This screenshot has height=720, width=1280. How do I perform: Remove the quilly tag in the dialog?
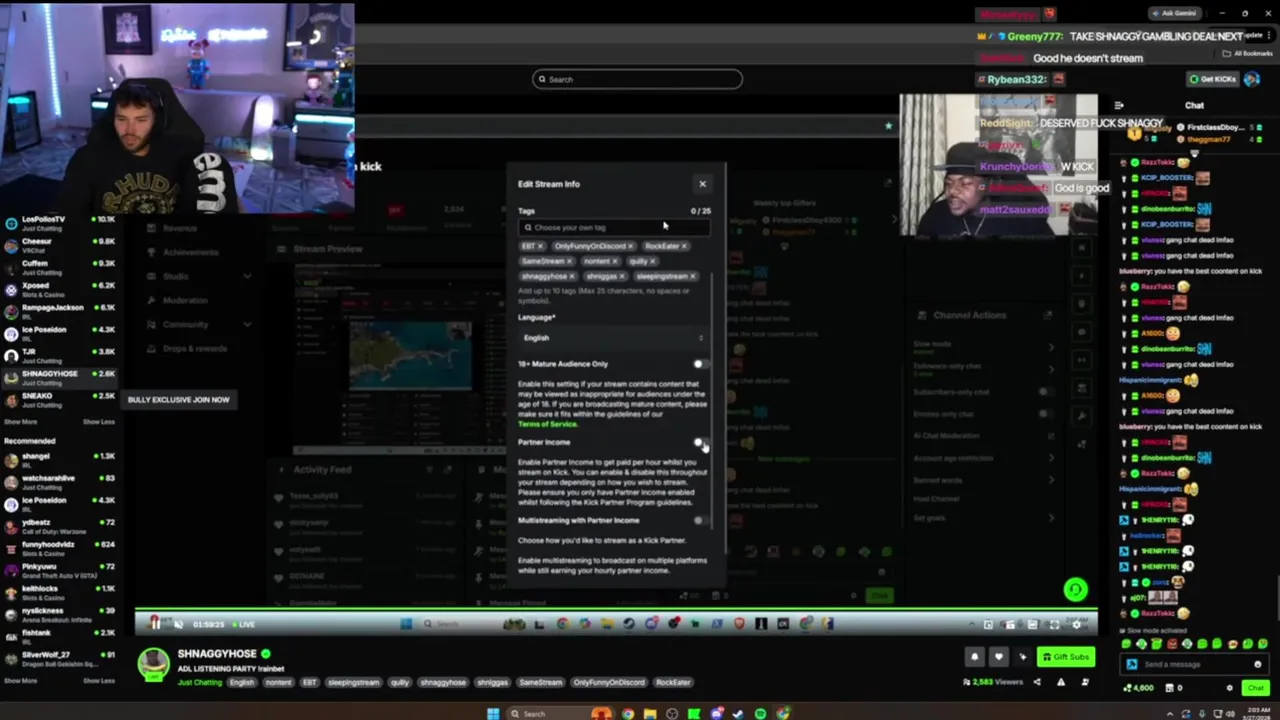(x=653, y=261)
